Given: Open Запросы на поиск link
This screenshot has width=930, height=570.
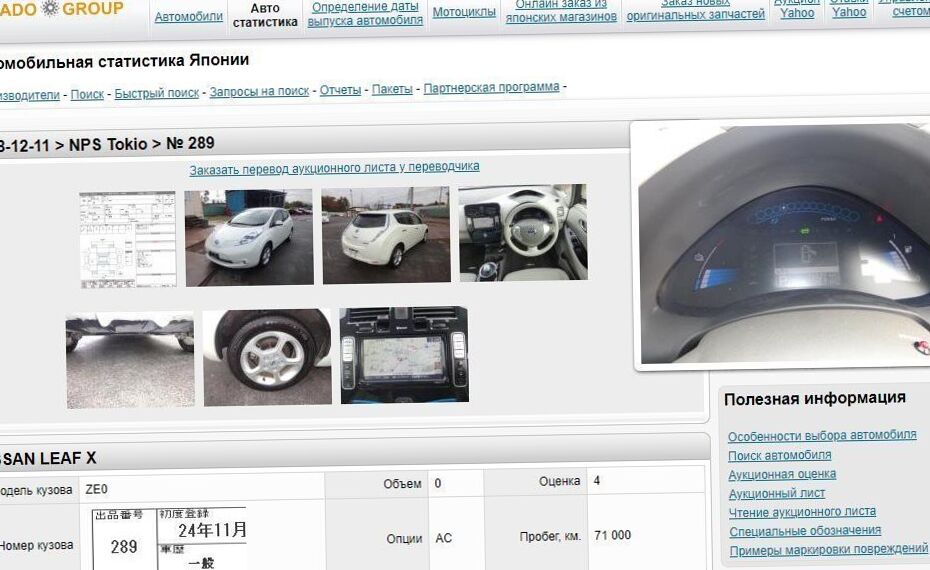Looking at the screenshot, I should [x=259, y=91].
